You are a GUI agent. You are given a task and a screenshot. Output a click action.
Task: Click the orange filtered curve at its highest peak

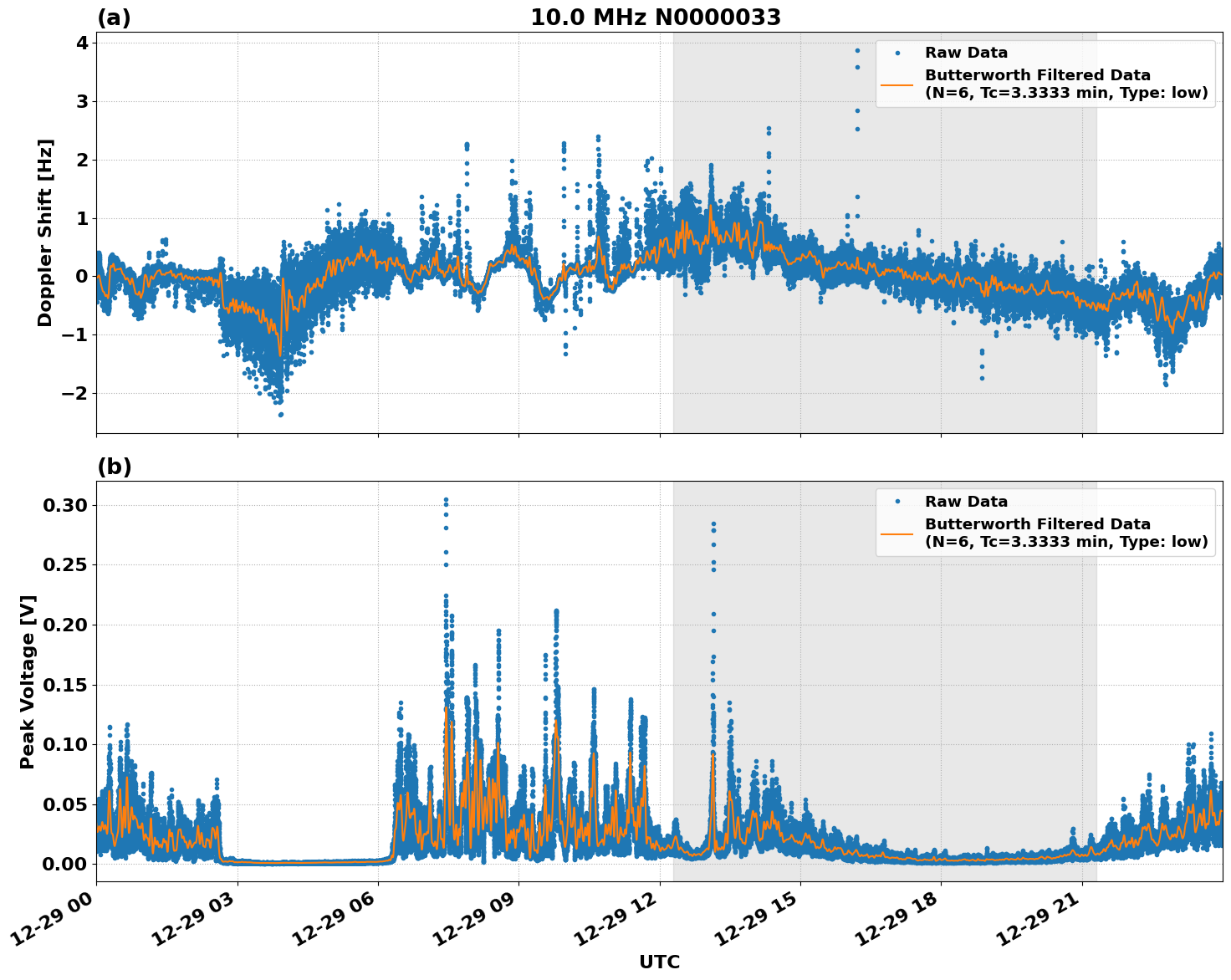[x=711, y=203]
